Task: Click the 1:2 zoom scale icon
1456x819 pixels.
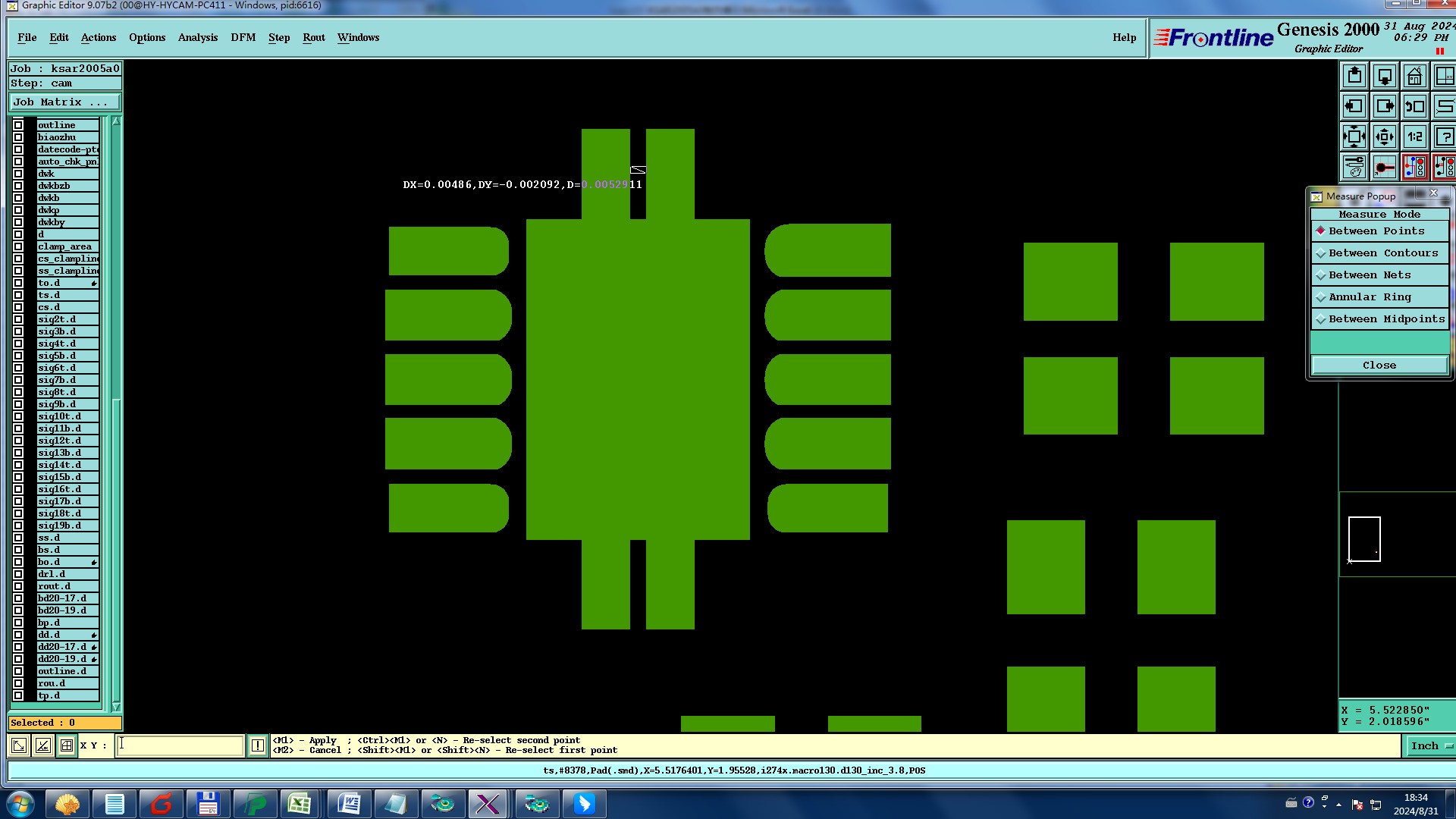Action: click(x=1414, y=137)
